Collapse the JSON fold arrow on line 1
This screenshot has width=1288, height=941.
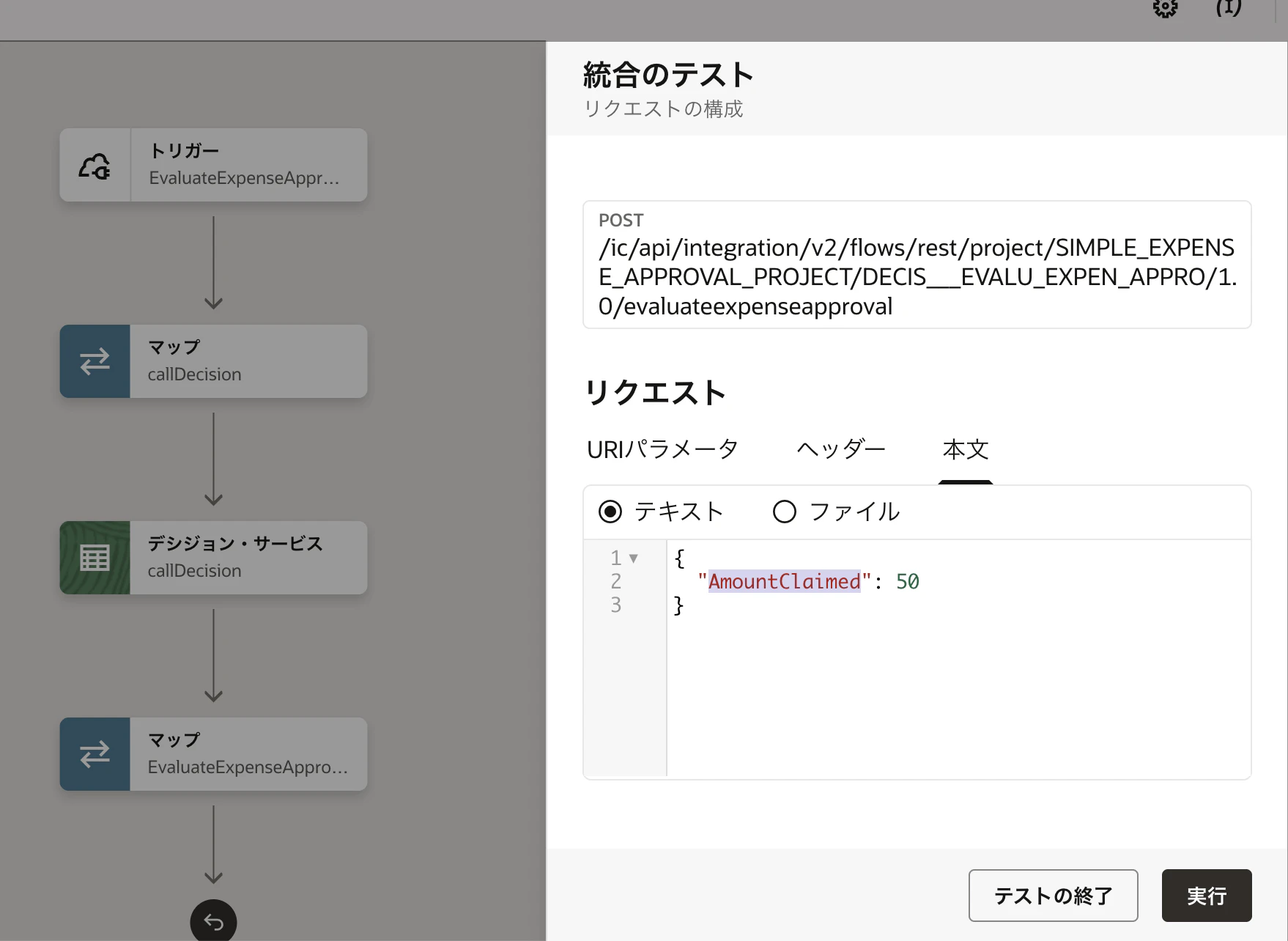tap(634, 558)
